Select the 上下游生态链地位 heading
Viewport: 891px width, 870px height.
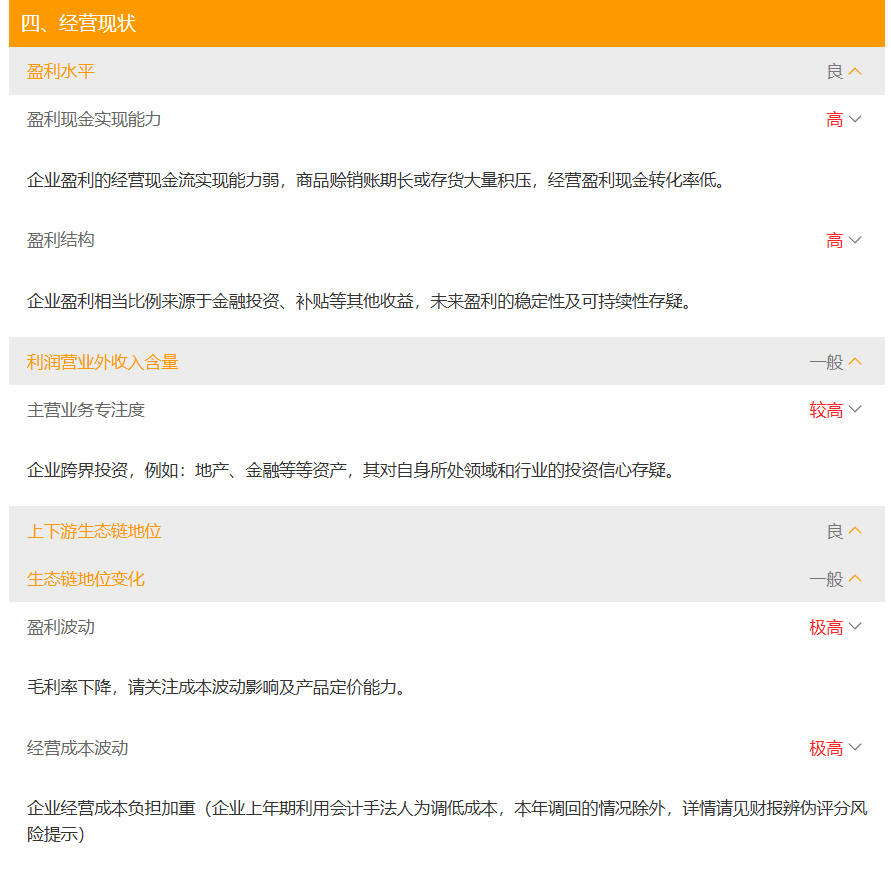pos(94,531)
